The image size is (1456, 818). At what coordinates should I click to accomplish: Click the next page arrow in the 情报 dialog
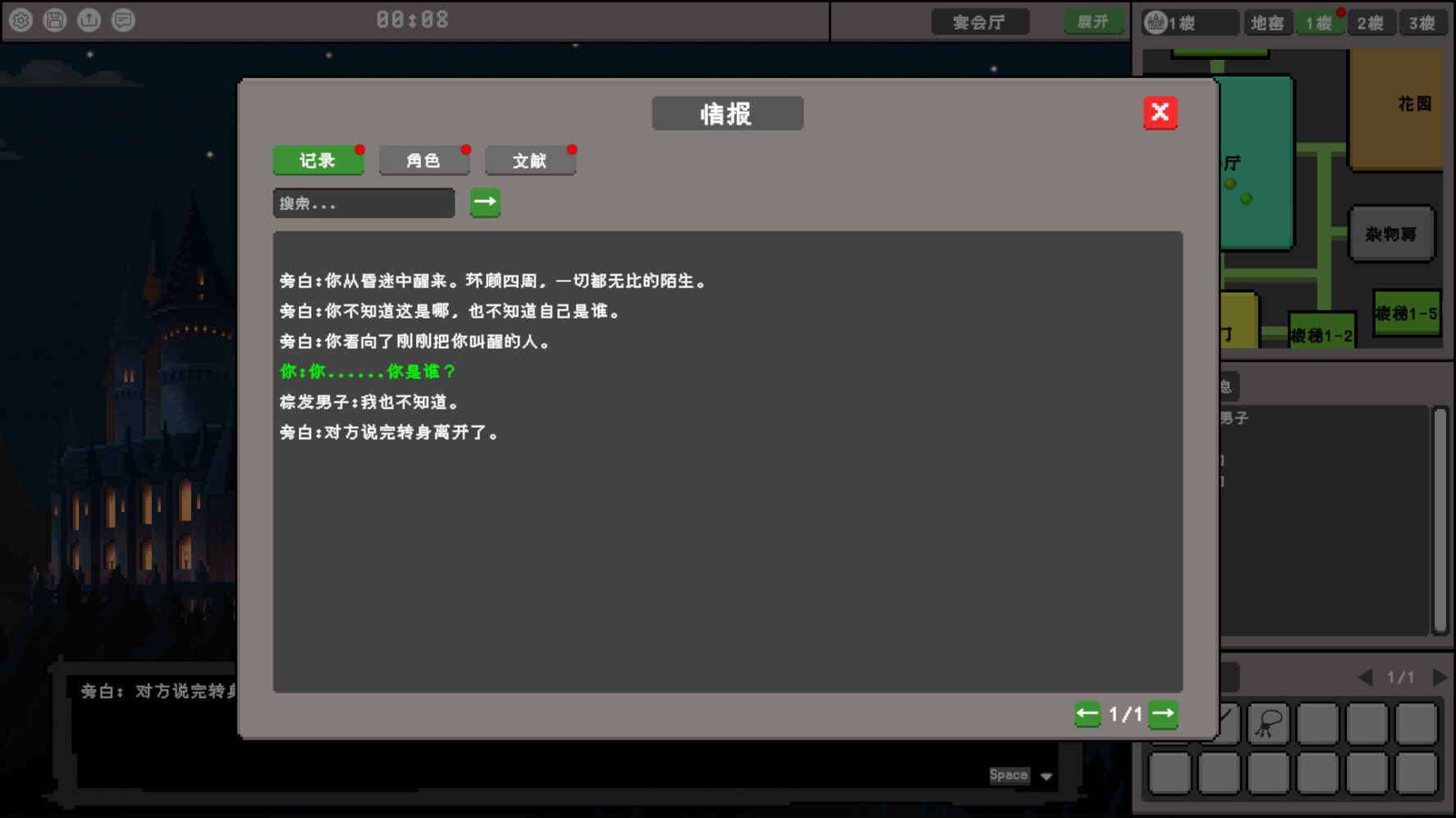pos(1164,715)
